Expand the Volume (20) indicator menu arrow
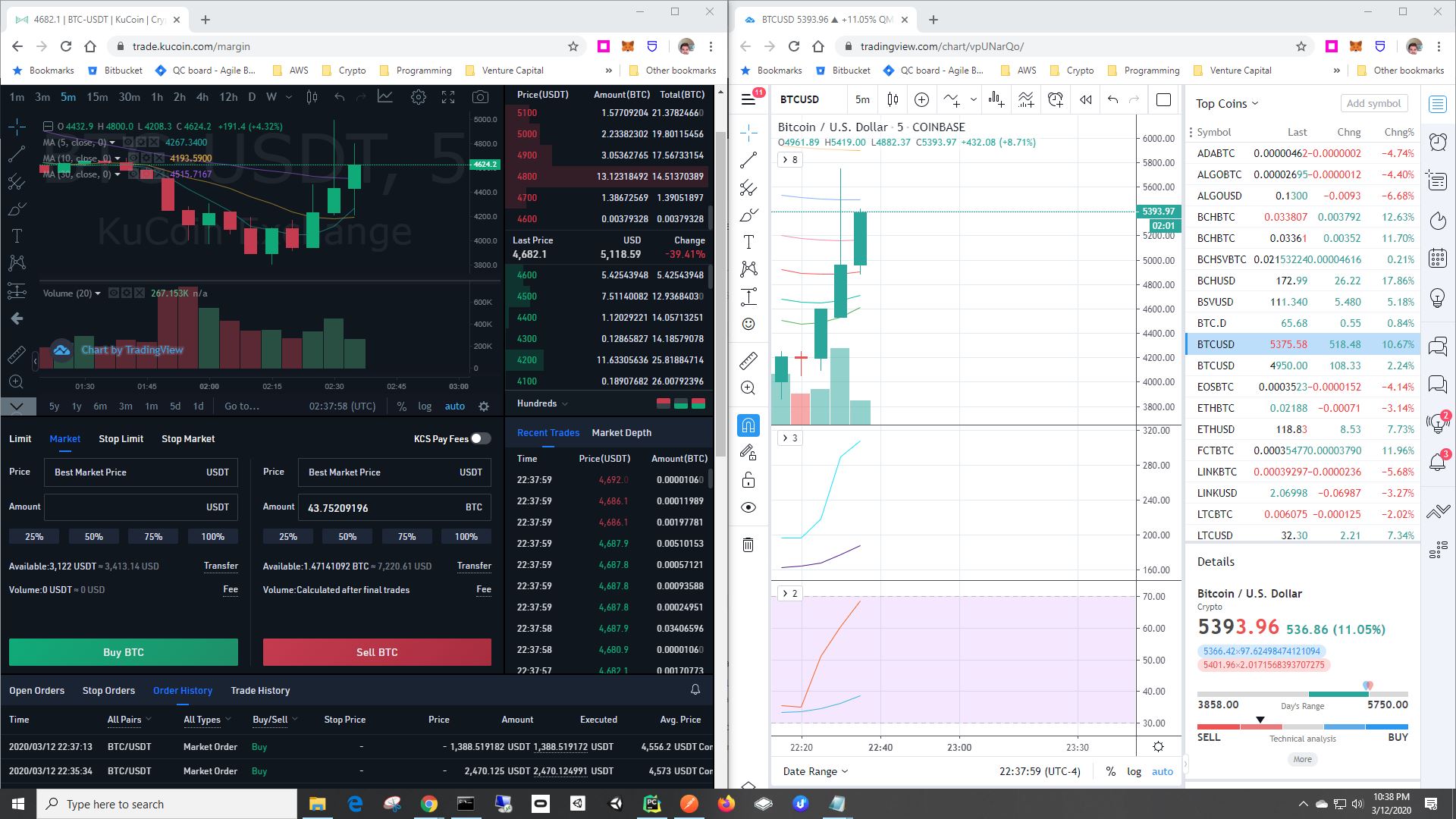The width and height of the screenshot is (1456, 819). click(x=97, y=293)
